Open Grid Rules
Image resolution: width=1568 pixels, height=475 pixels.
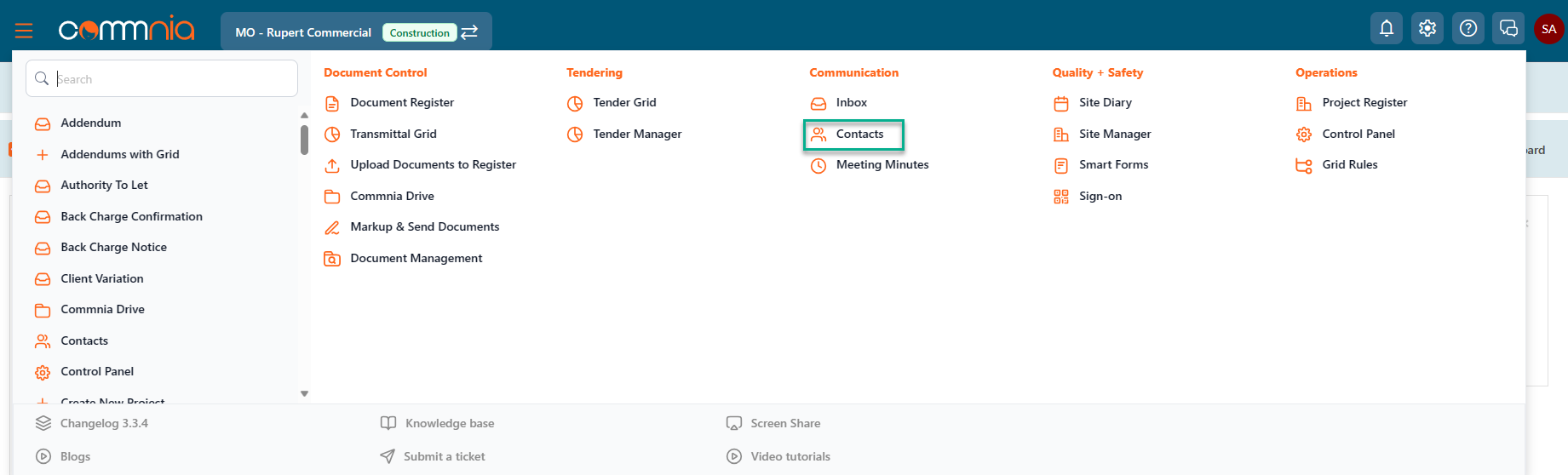coord(1349,164)
